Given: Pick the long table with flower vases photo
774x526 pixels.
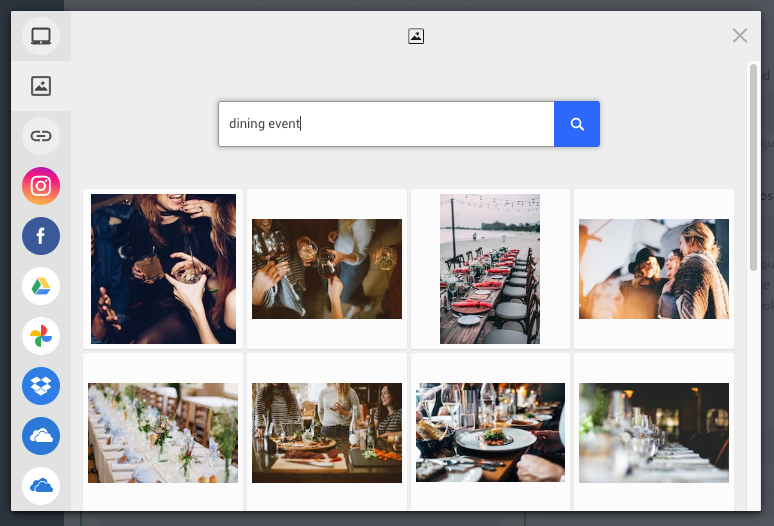Looking at the screenshot, I should pyautogui.click(x=163, y=432).
